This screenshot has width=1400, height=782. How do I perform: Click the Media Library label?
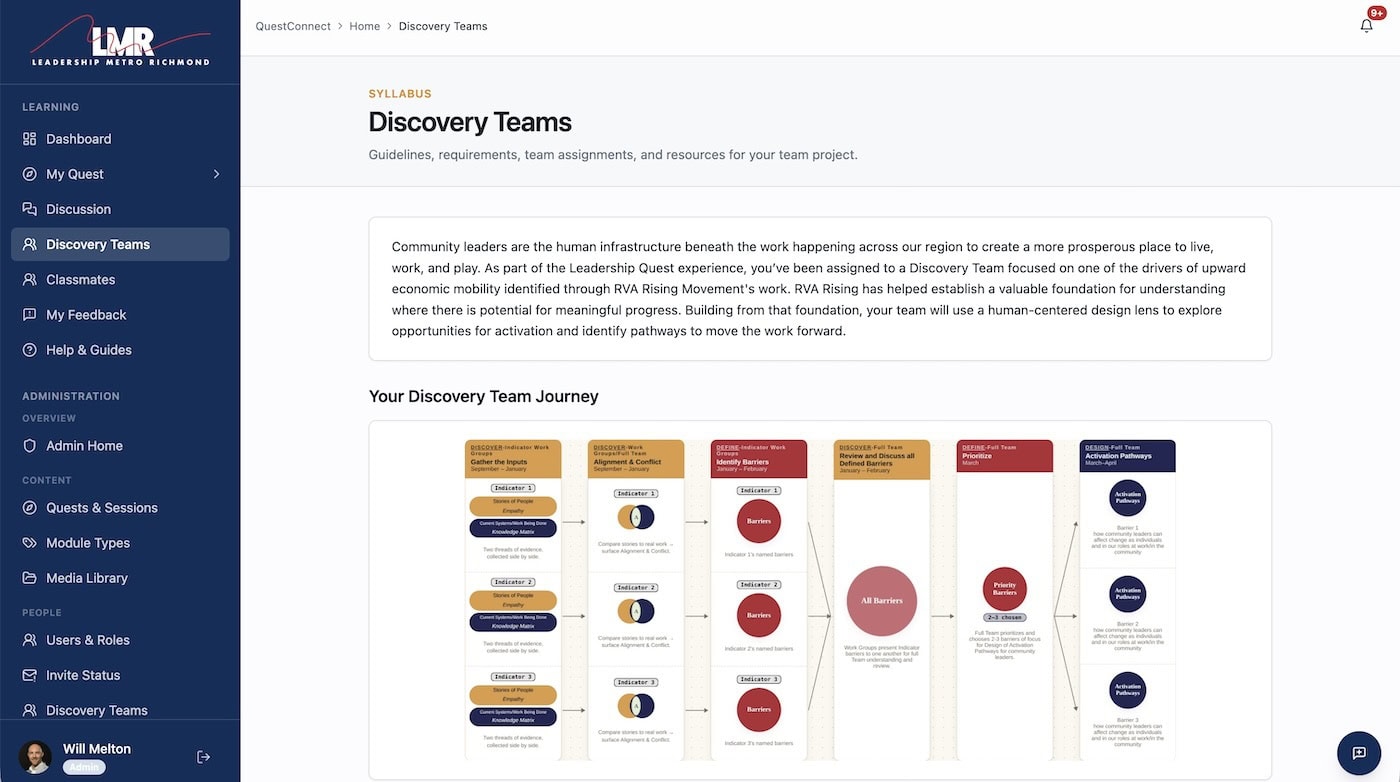tap(87, 578)
